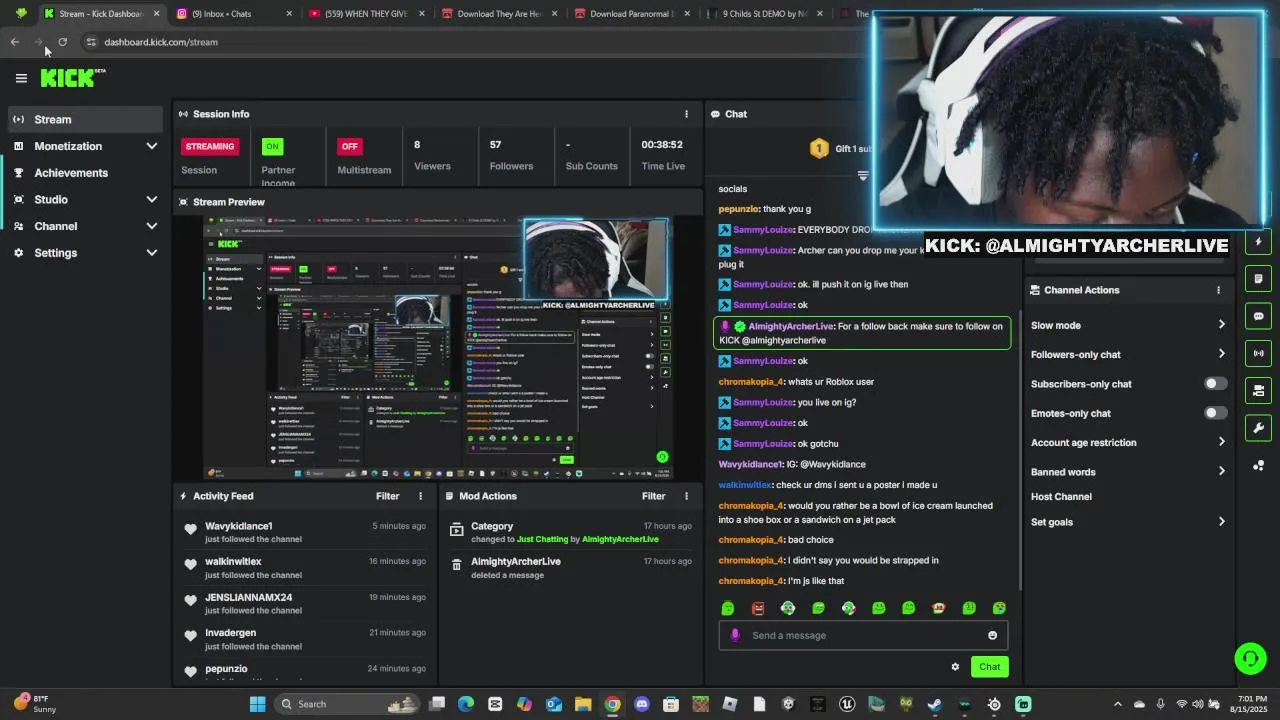
Task: Pick the first green emote in emote row
Action: coord(728,608)
